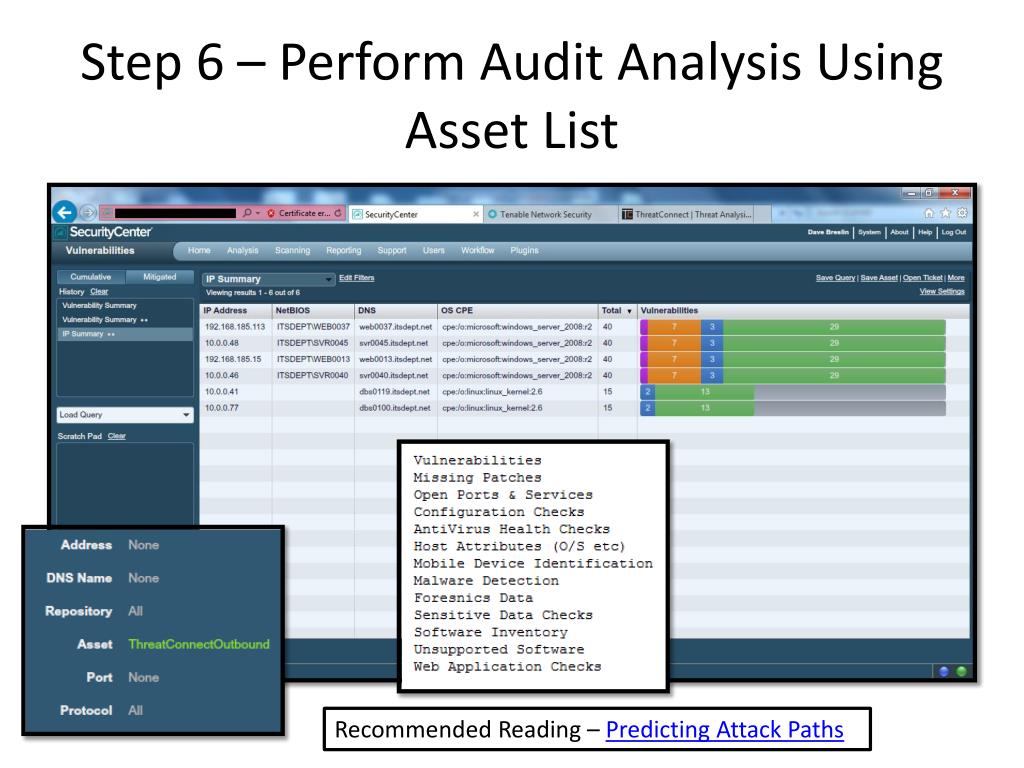Click green bar segment for 10.0.0.48
This screenshot has width=1024, height=768.
tap(834, 344)
